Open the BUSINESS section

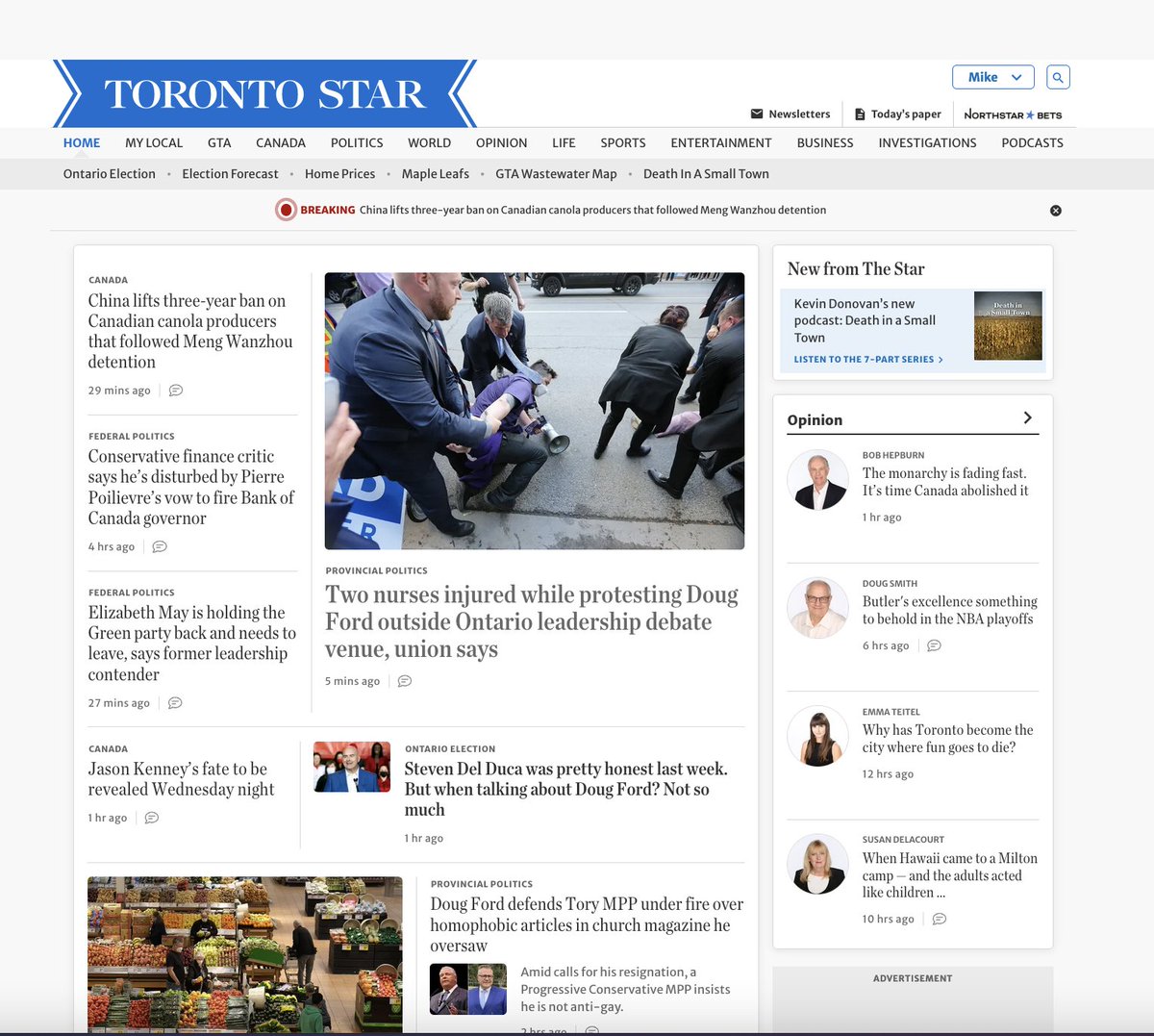(825, 142)
